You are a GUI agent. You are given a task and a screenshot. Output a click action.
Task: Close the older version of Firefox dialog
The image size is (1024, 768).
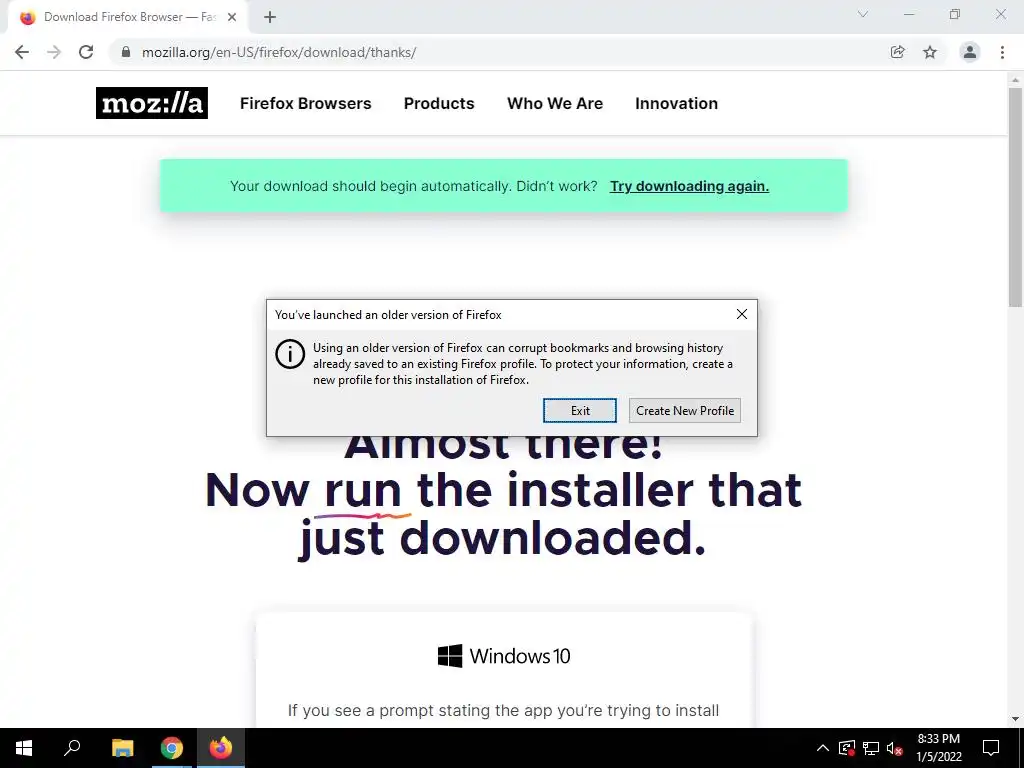742,314
